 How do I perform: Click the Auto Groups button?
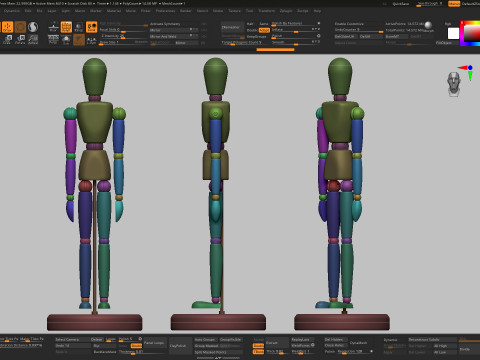205,340
